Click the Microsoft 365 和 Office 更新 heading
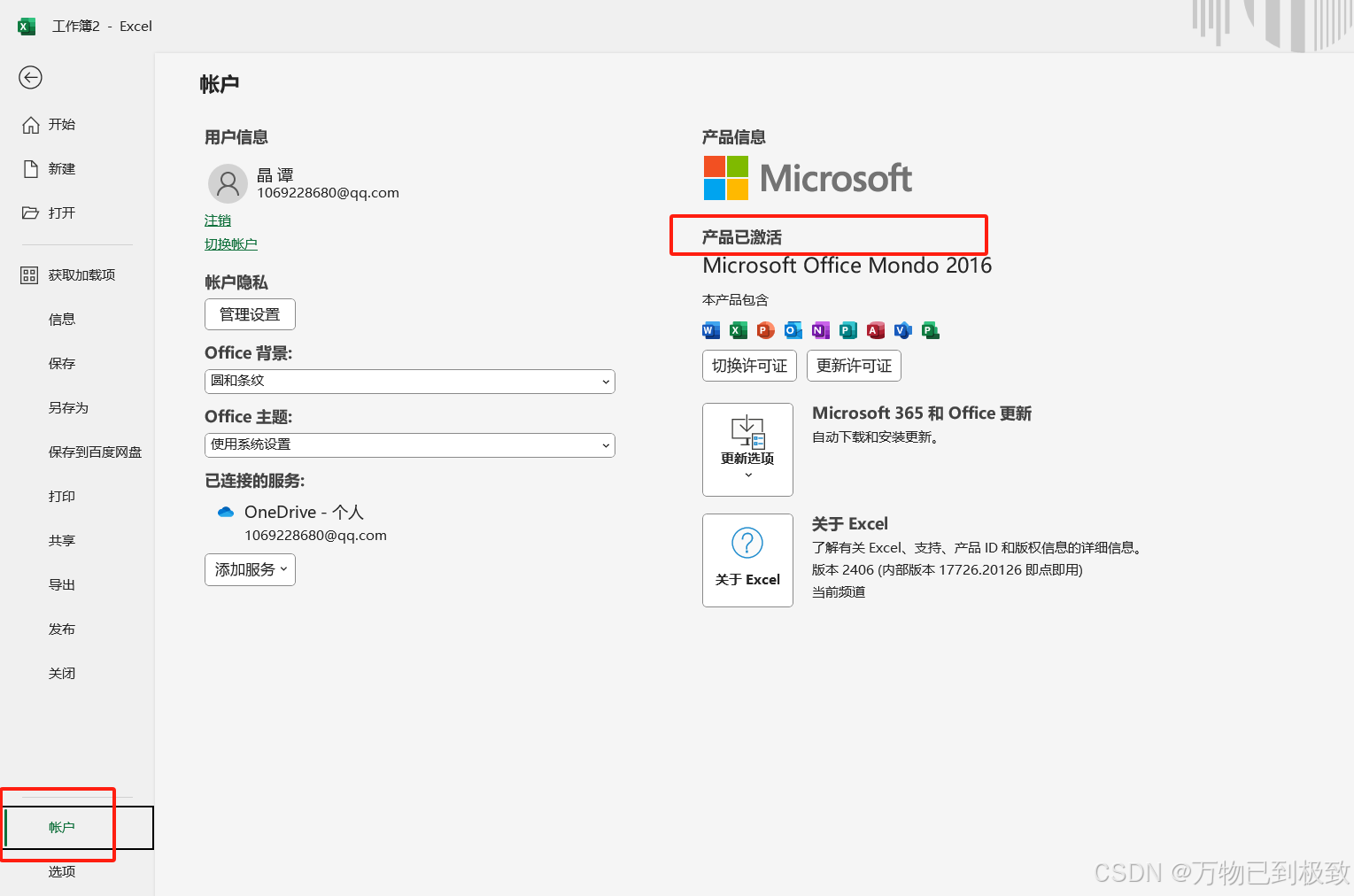Viewport: 1354px width, 896px height. click(x=922, y=413)
